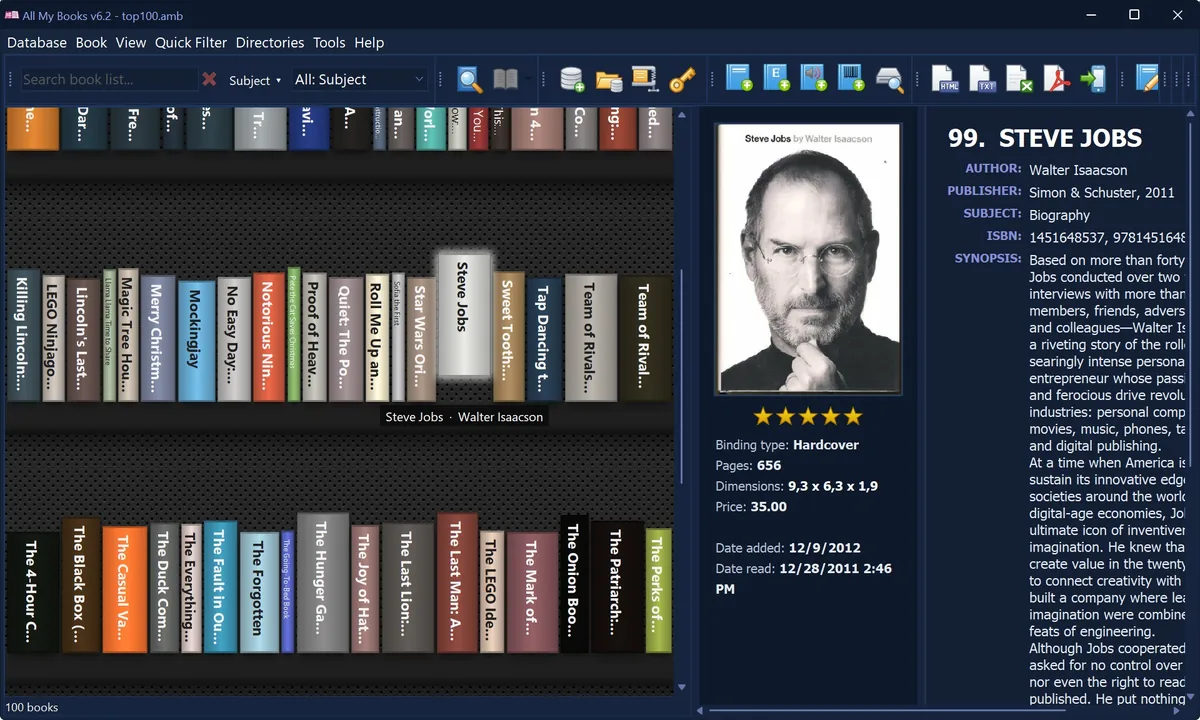1200x720 pixels.
Task: Add an e-book using the E icon
Action: (x=777, y=79)
